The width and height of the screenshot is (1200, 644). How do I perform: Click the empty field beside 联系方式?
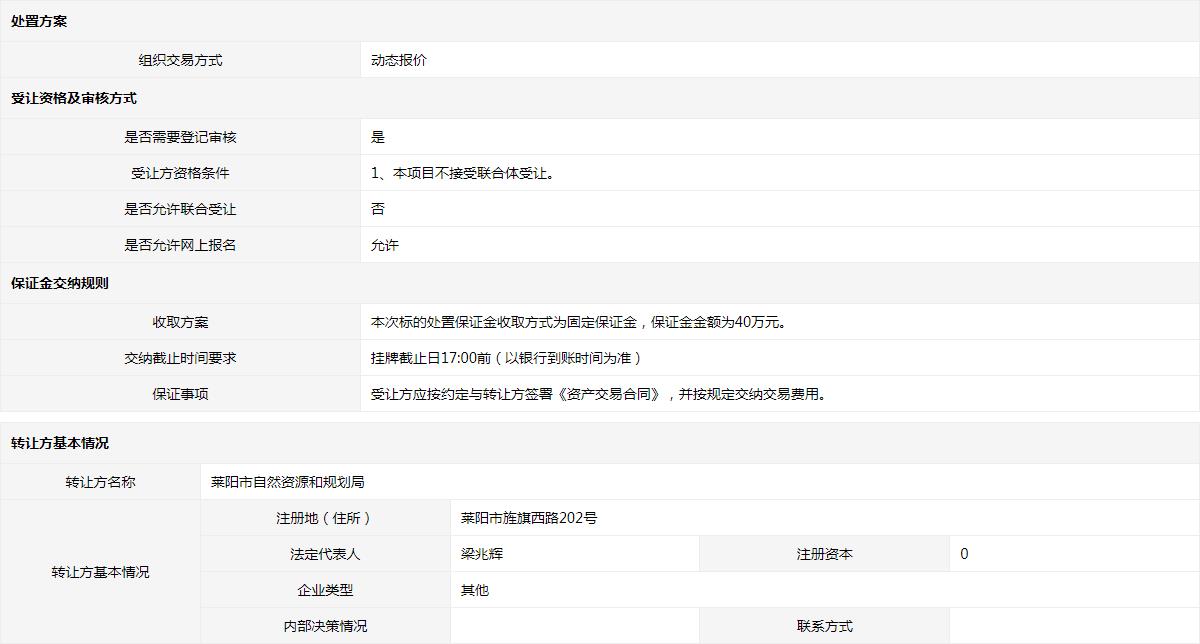1073,626
